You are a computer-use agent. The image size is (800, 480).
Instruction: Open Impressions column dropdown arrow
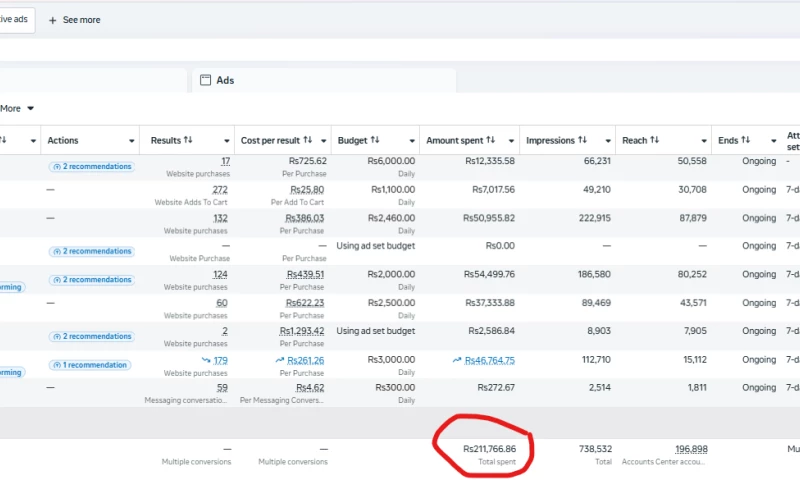(x=608, y=141)
